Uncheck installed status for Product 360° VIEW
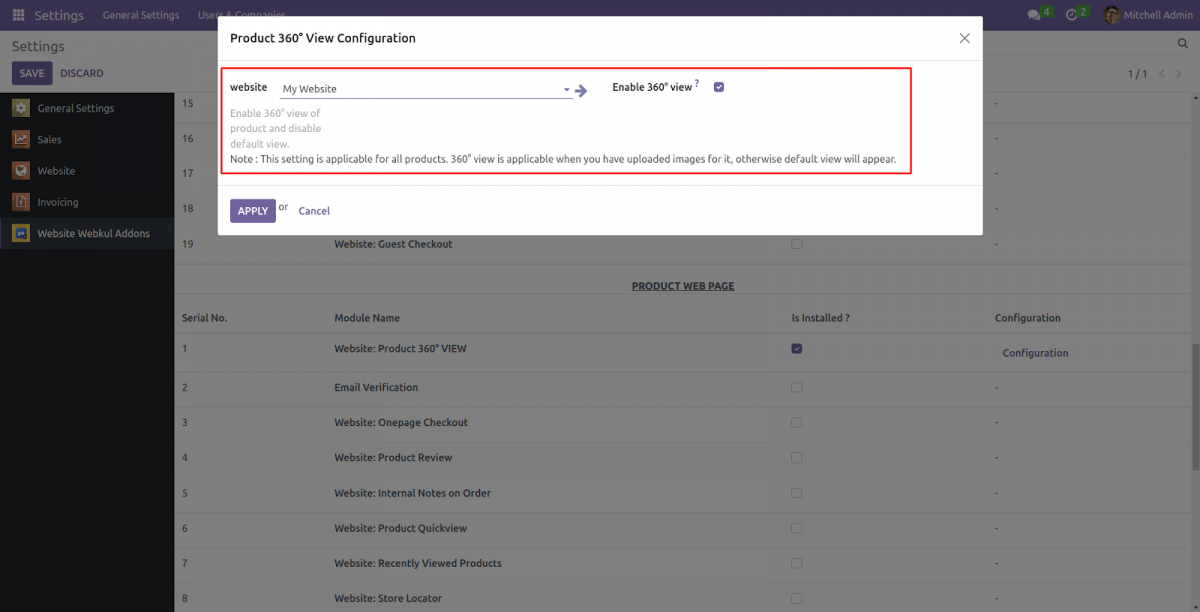This screenshot has width=1200, height=612. pos(796,348)
